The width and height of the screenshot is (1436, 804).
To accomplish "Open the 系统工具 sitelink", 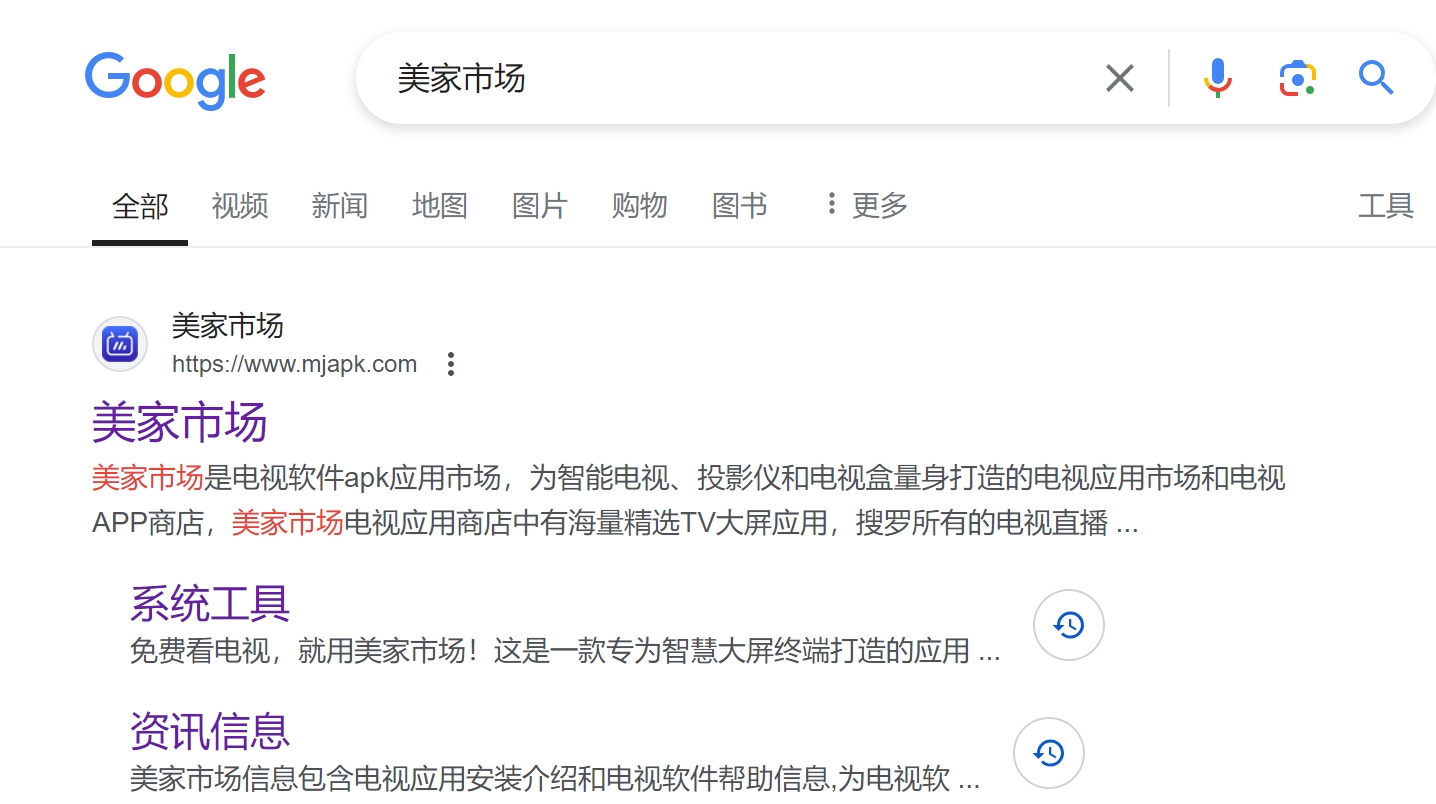I will [210, 604].
